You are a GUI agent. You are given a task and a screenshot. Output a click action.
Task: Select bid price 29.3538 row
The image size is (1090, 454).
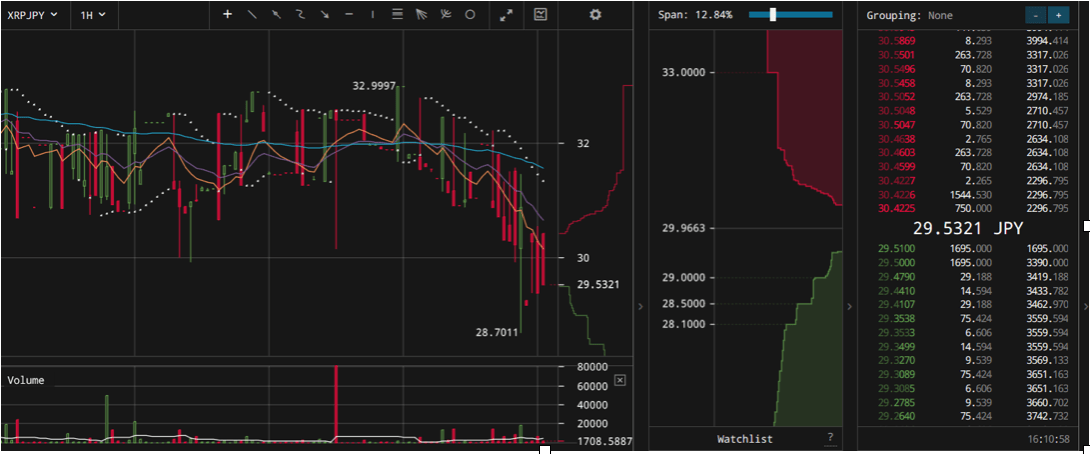[972, 318]
